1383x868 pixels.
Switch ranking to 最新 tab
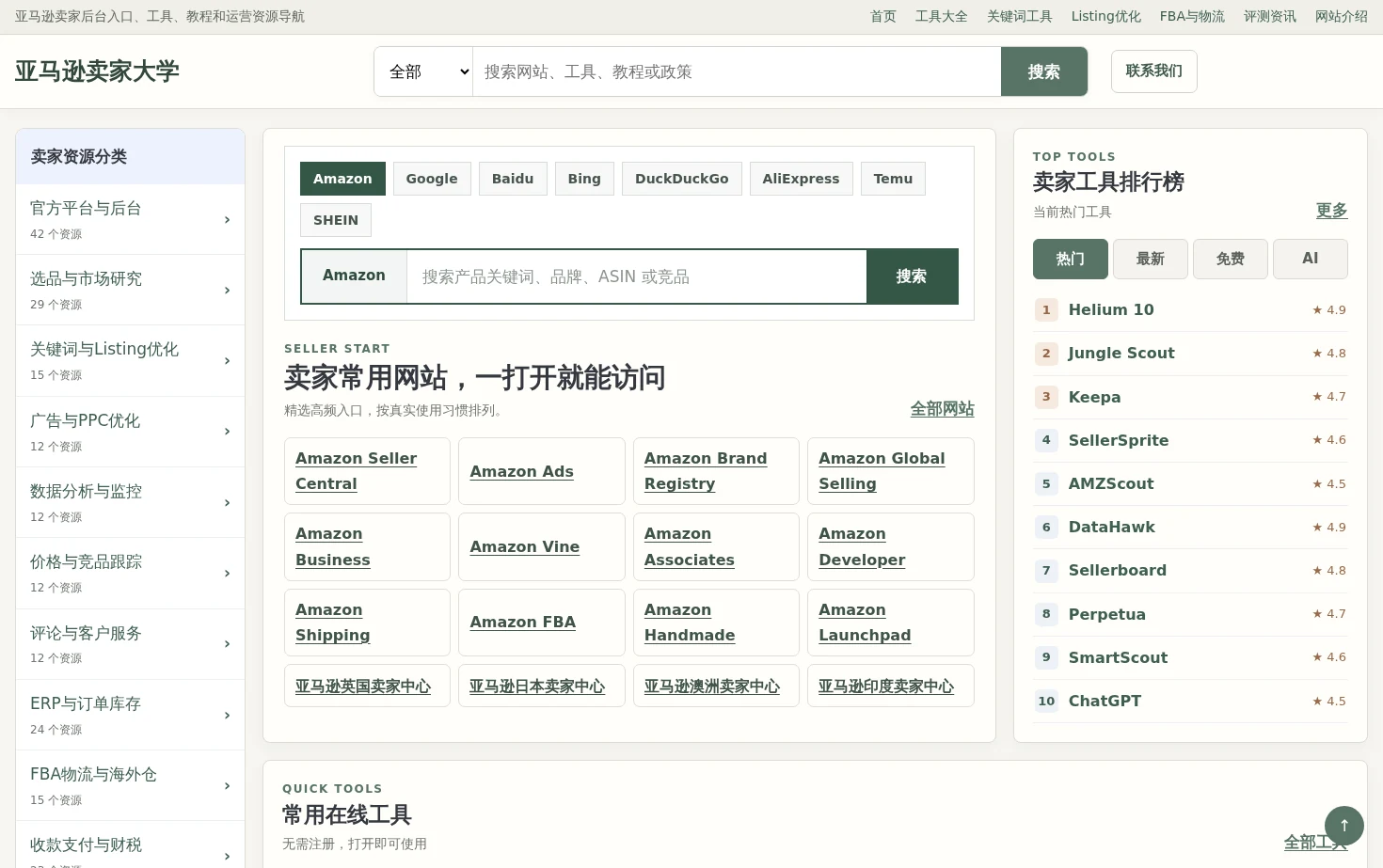1150,259
